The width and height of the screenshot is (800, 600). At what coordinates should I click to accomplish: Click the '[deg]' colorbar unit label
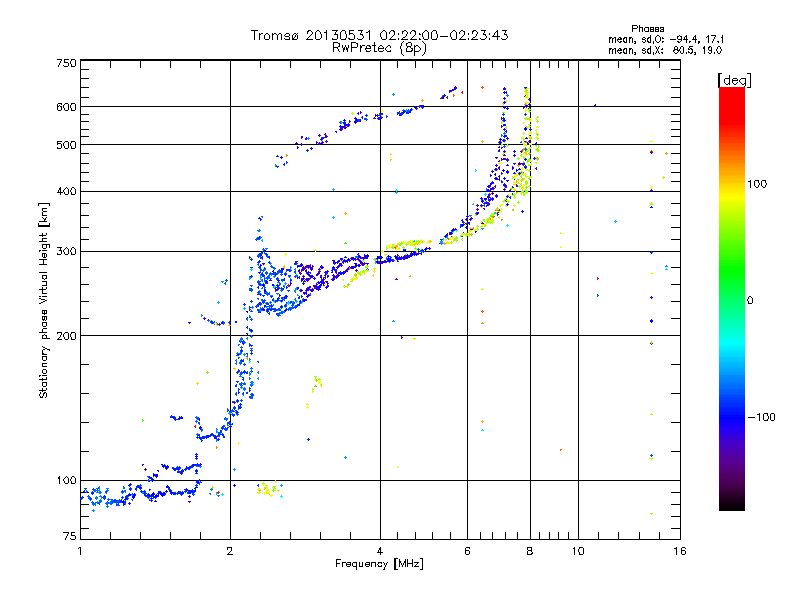(734, 81)
